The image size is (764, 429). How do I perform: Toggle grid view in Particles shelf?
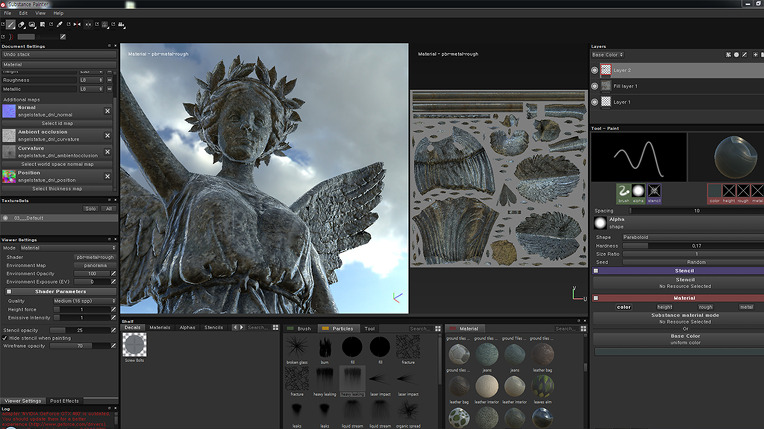tap(438, 329)
